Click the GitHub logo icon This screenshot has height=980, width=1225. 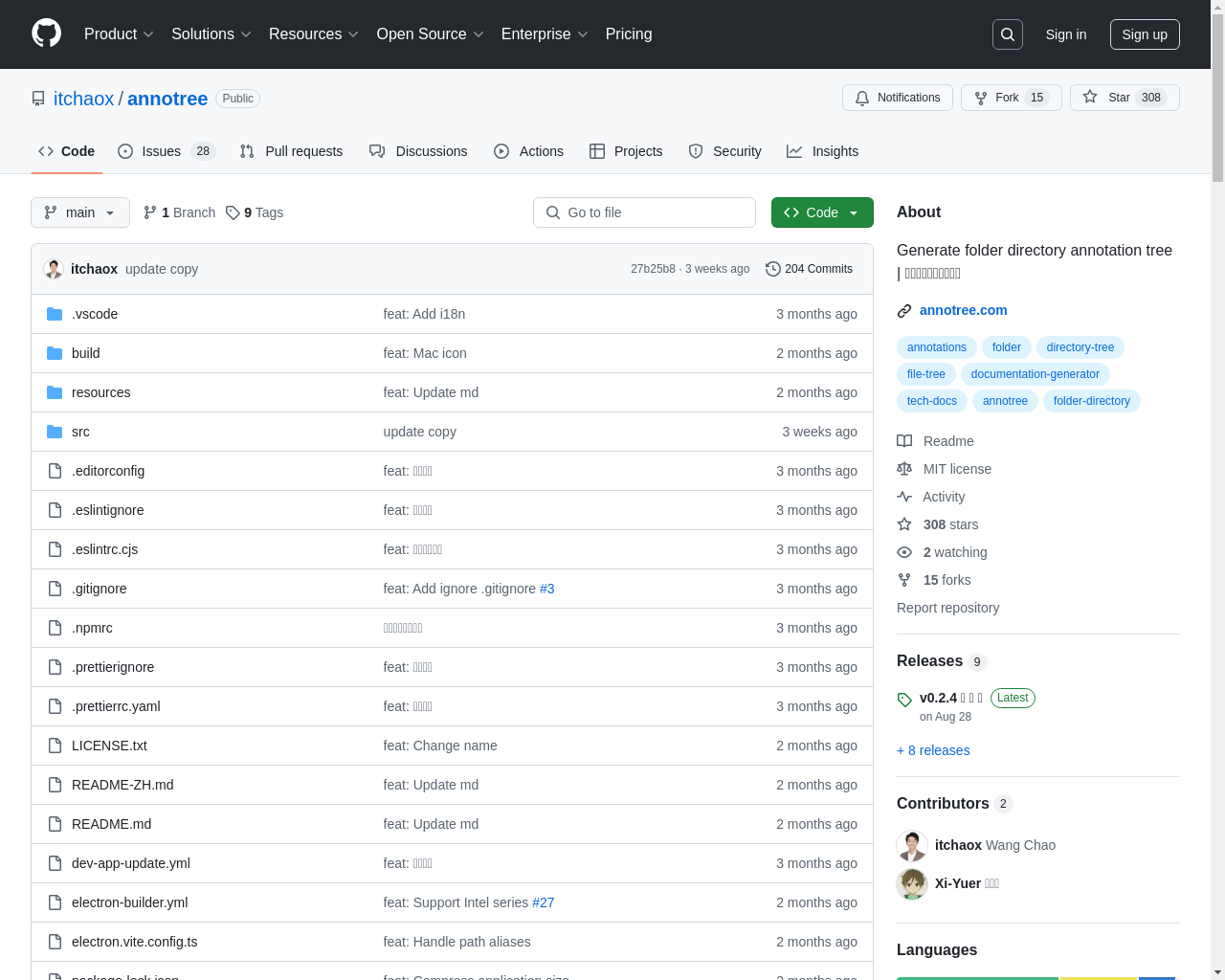pyautogui.click(x=46, y=33)
